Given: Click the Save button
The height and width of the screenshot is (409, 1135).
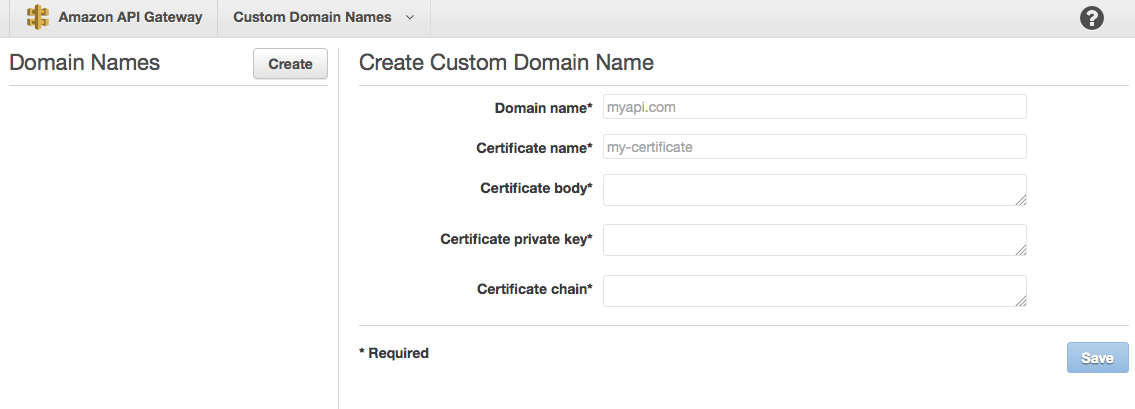Looking at the screenshot, I should (x=1097, y=358).
